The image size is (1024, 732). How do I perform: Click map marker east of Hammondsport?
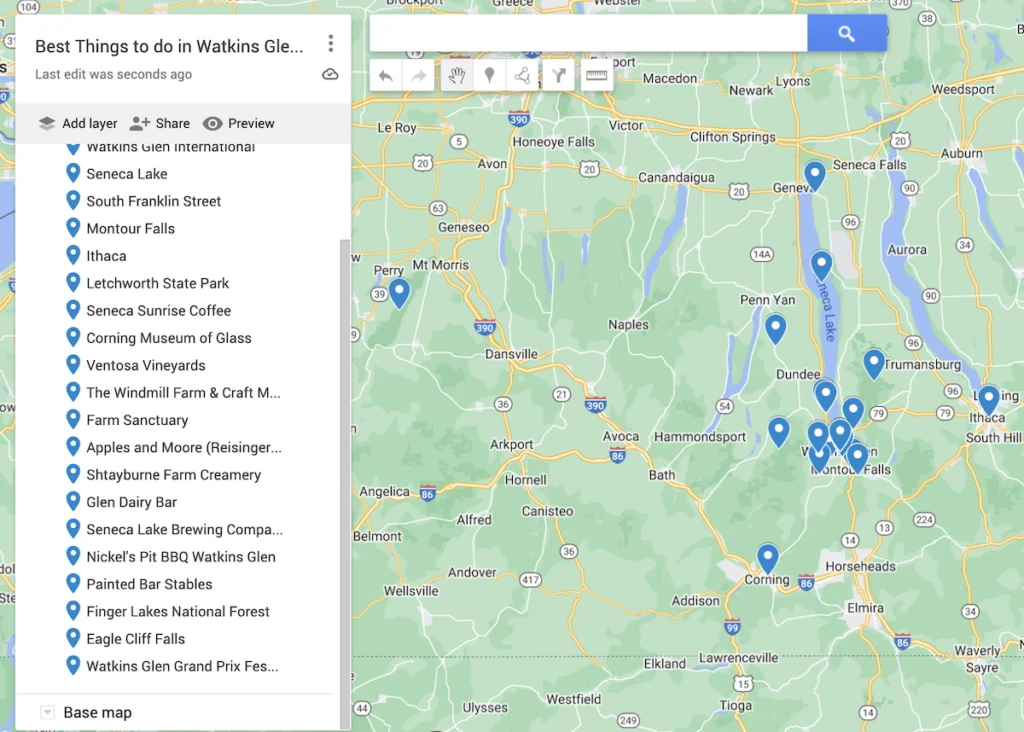pyautogui.click(x=778, y=431)
